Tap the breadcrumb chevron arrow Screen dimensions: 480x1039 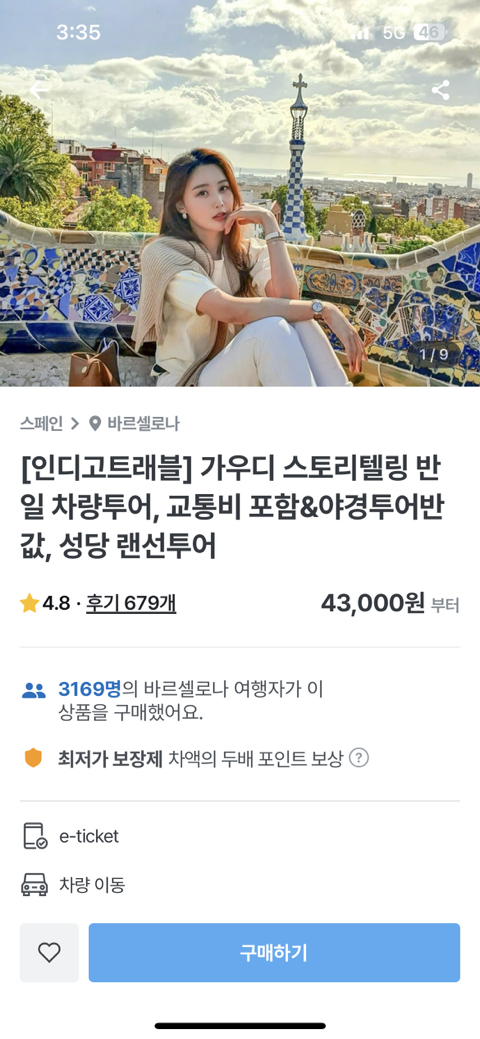click(x=75, y=423)
